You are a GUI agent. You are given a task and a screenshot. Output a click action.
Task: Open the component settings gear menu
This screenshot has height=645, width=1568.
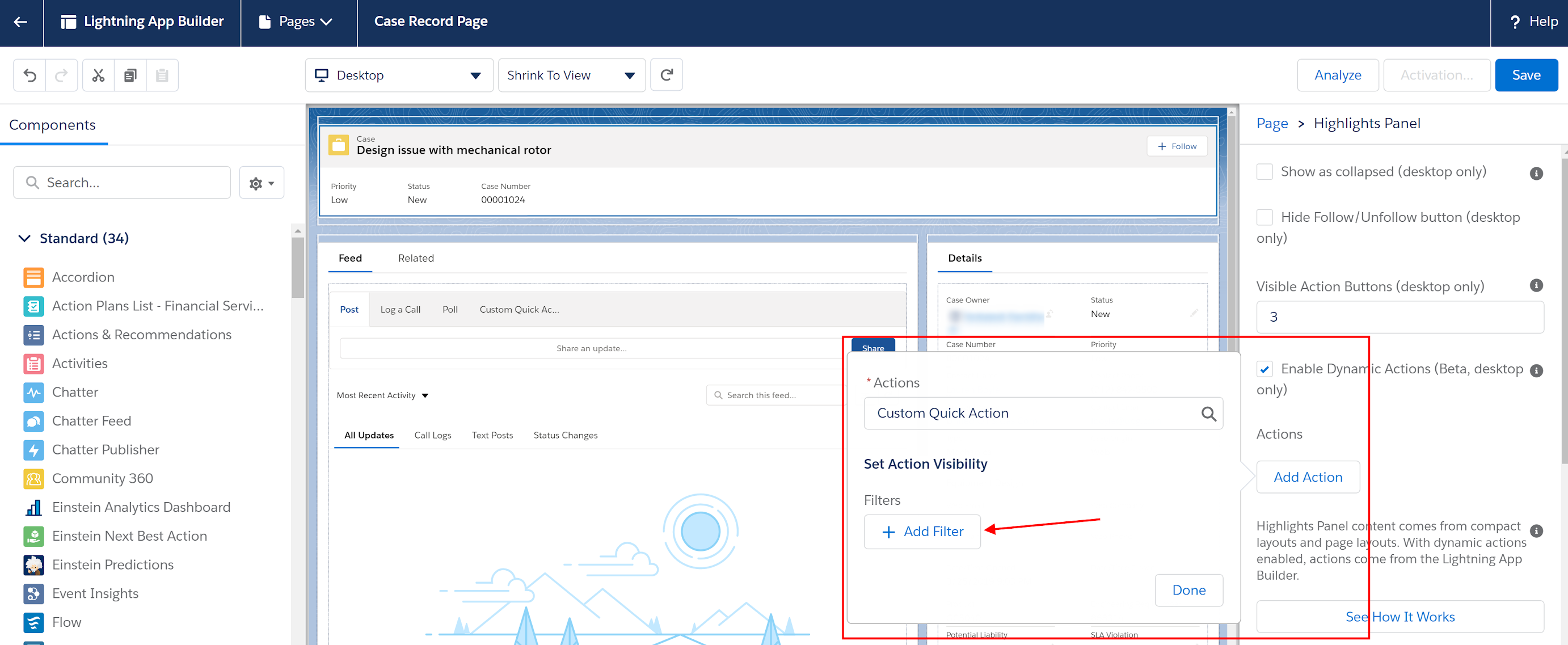click(262, 182)
